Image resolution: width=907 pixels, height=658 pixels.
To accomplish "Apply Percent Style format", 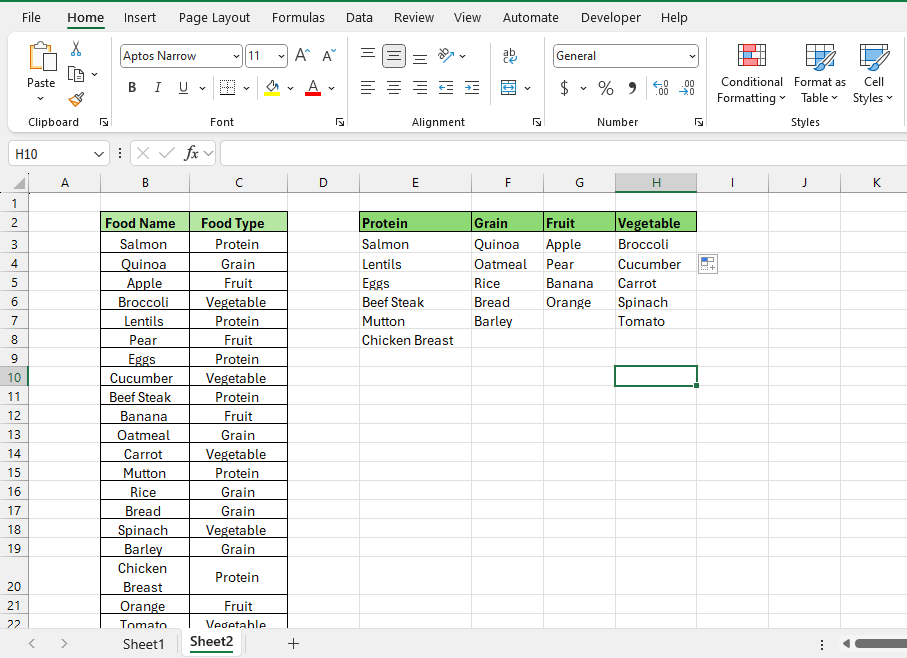I will point(606,88).
